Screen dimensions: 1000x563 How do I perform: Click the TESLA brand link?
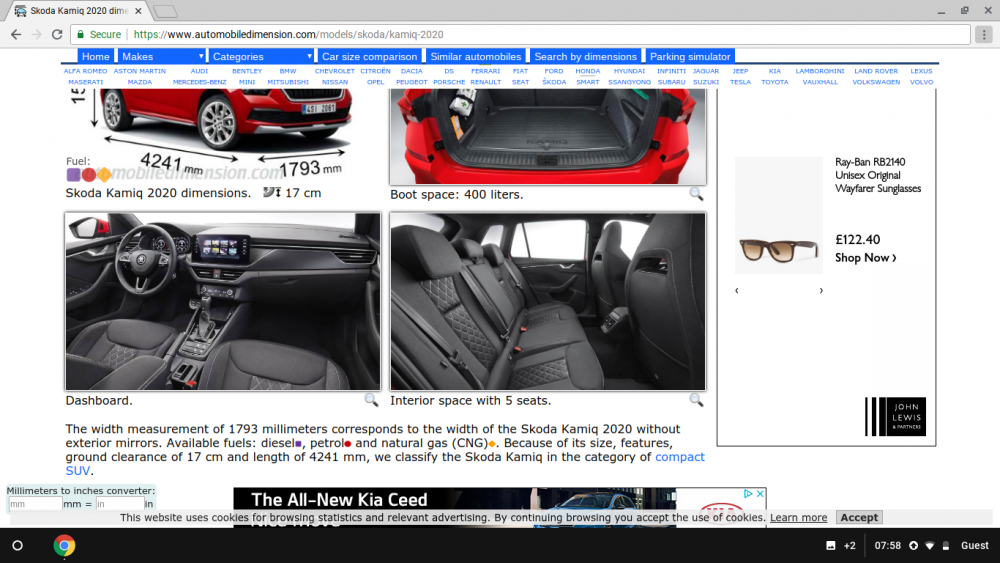740,82
